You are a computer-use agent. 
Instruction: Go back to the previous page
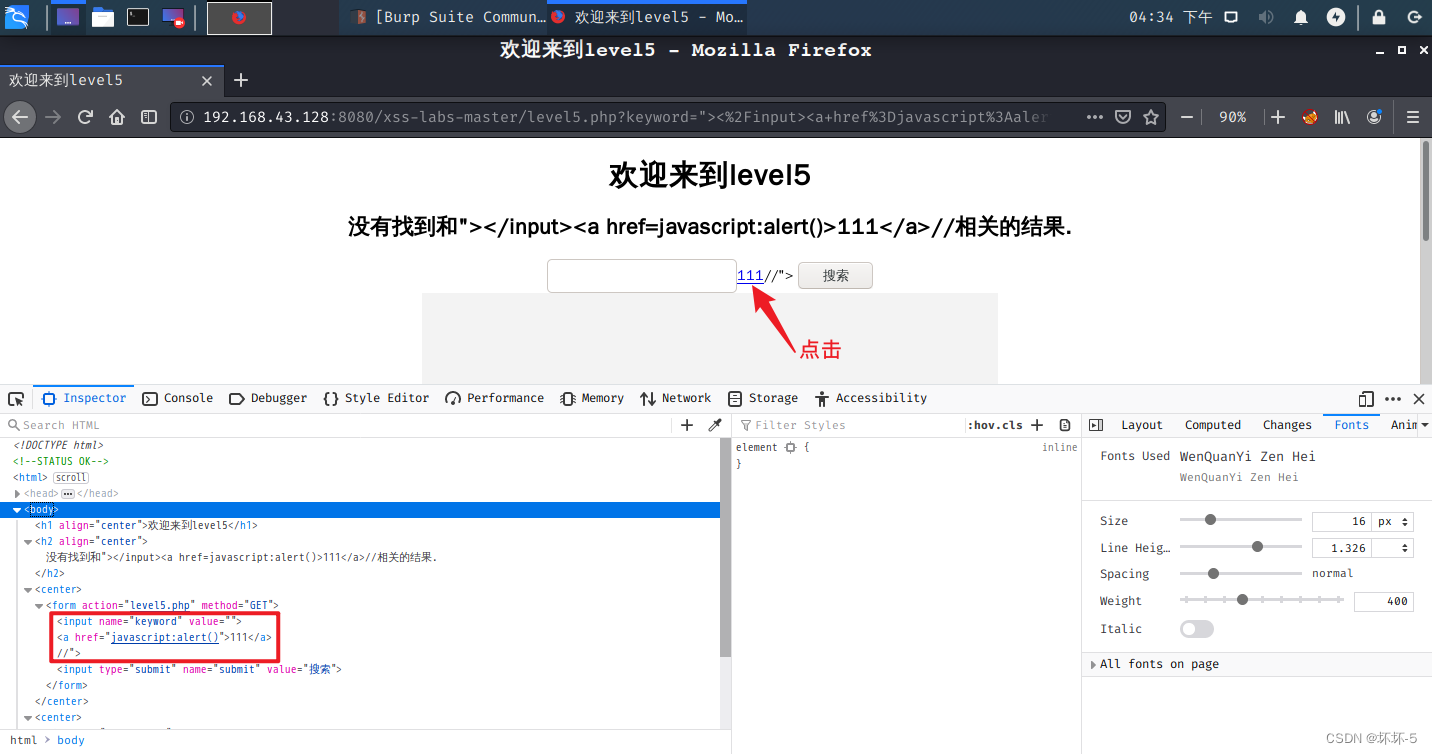pos(20,117)
